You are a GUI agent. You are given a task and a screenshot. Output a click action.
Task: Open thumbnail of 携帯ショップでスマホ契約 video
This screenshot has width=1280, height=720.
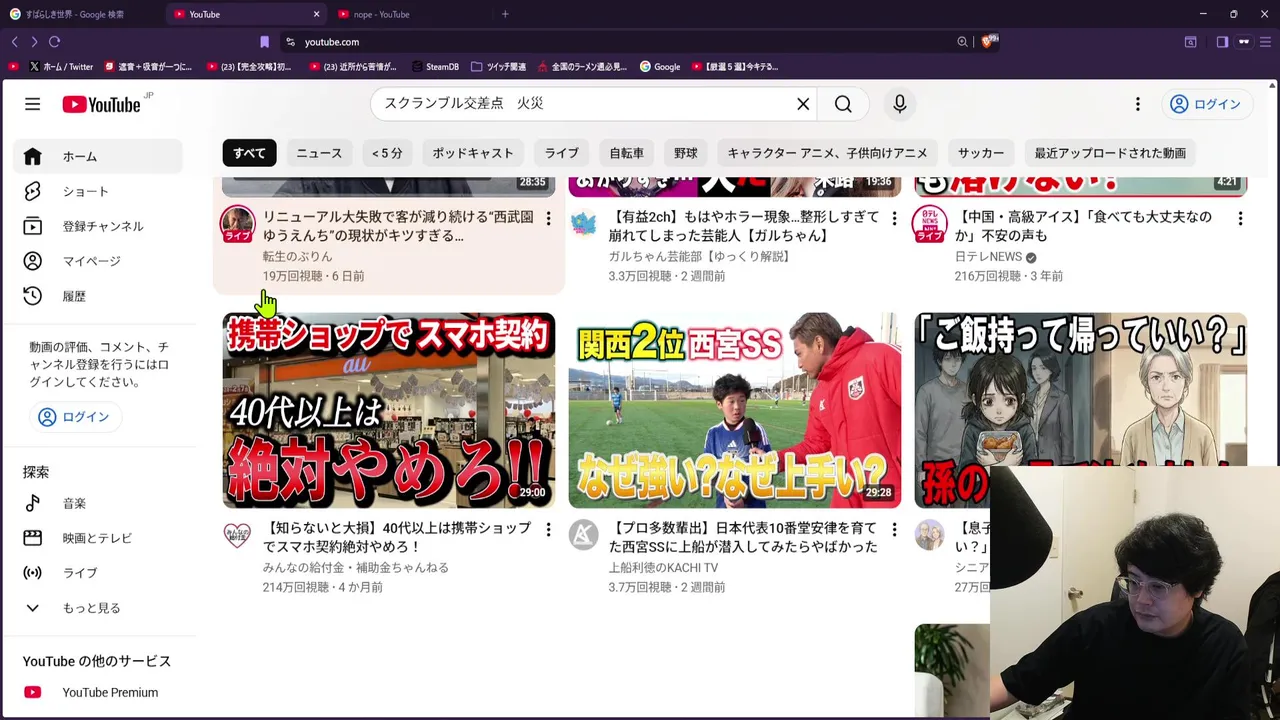(x=389, y=410)
